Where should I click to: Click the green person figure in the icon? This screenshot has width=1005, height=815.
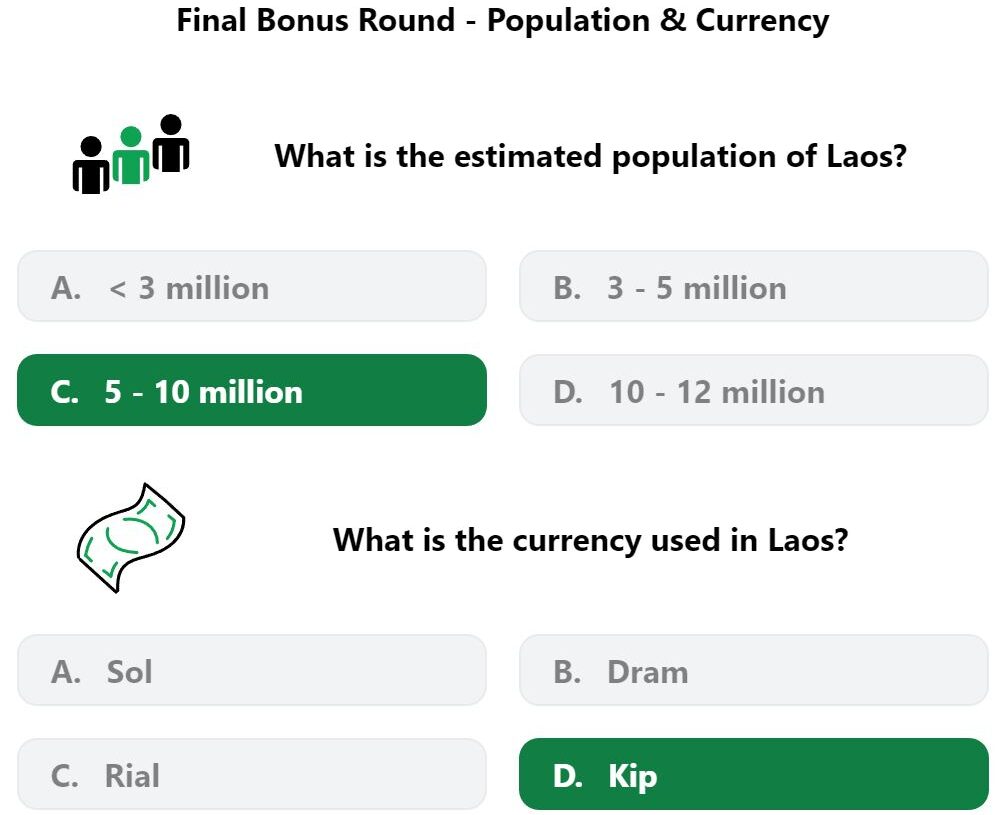point(131,156)
